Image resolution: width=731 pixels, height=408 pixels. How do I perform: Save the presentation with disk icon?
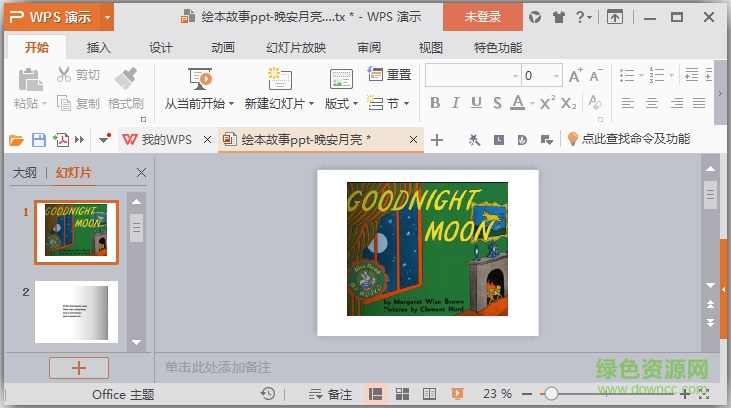[x=39, y=140]
